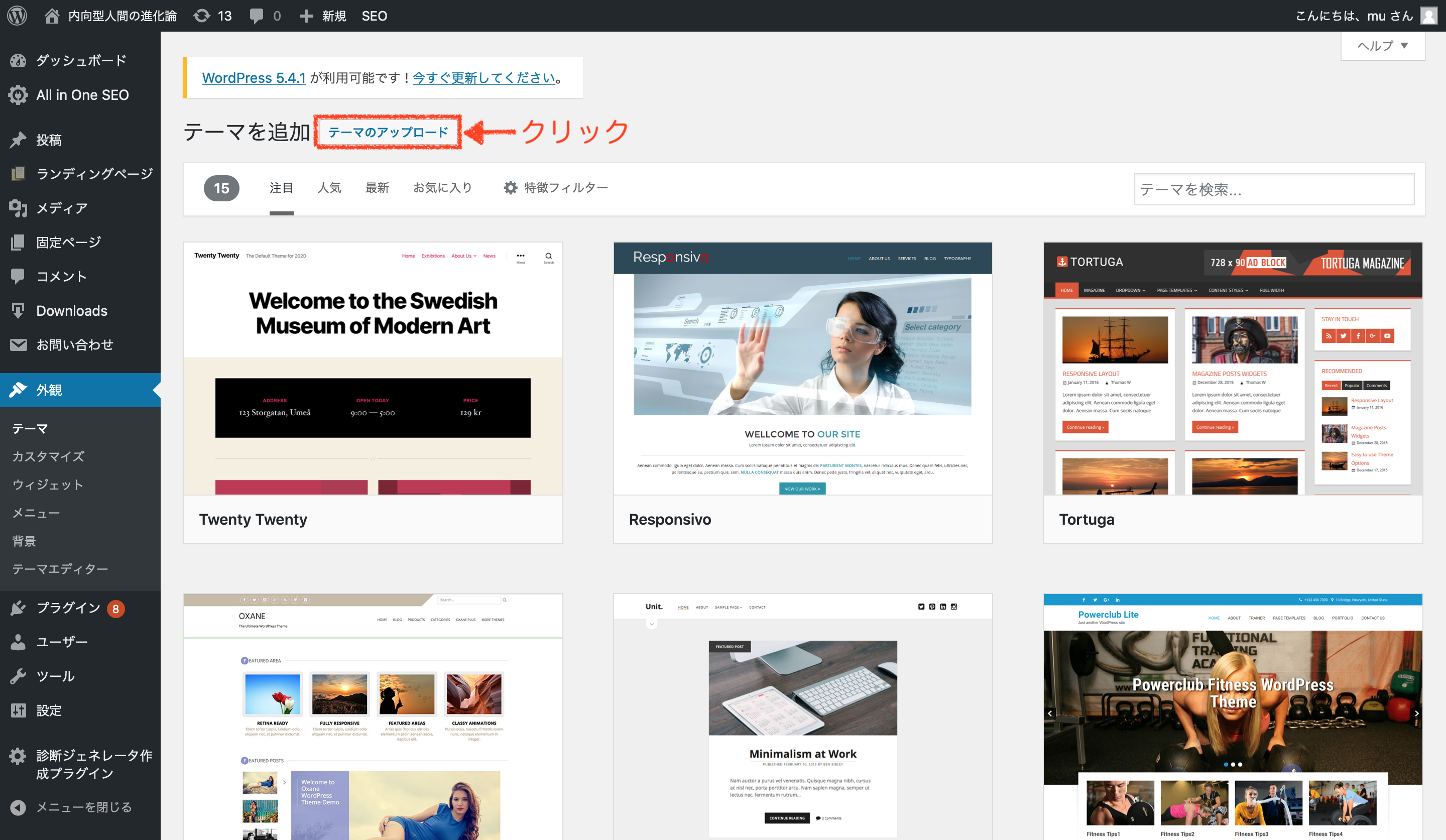The width and height of the screenshot is (1446, 840).
Task: Click the 新規 label in the admin bar
Action: point(333,16)
